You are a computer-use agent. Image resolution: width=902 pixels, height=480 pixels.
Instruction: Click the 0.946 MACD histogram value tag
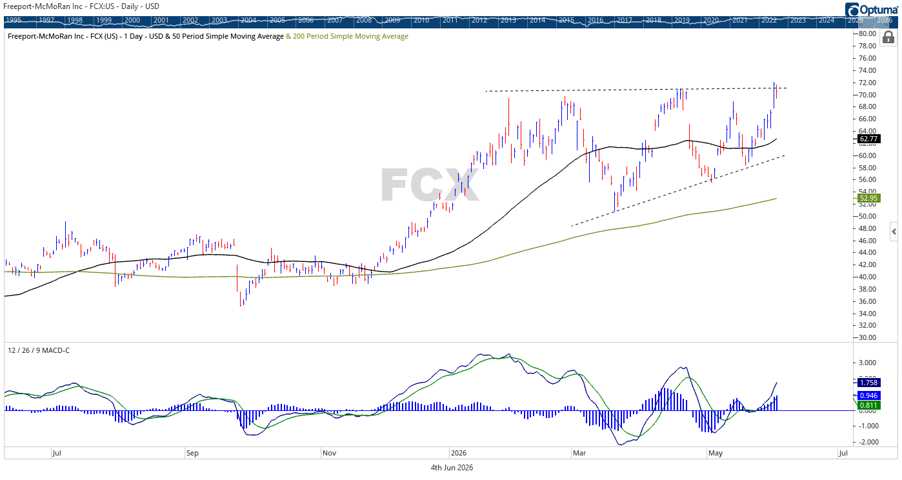(x=869, y=396)
